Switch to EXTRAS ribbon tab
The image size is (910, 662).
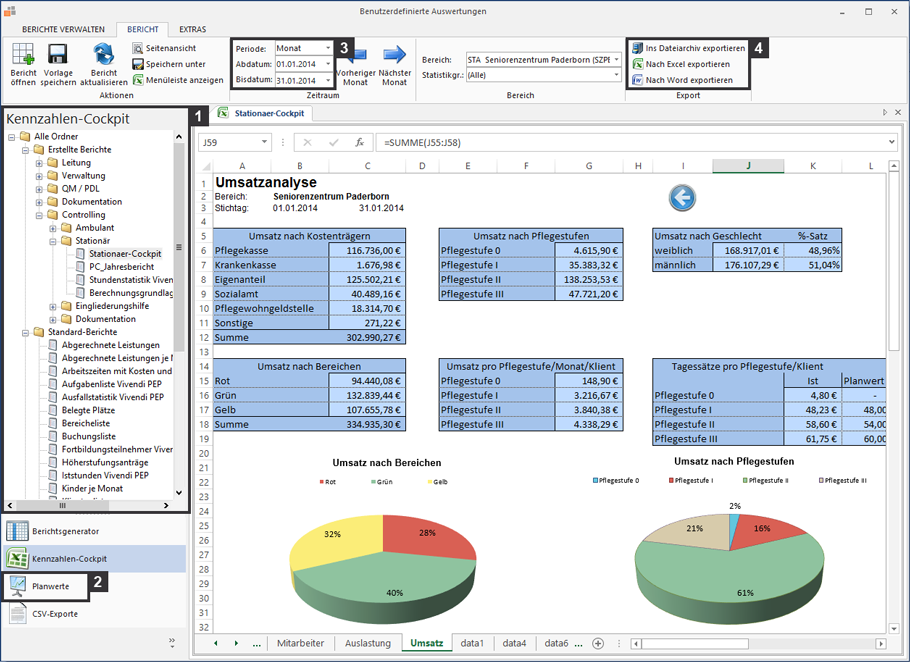point(193,29)
